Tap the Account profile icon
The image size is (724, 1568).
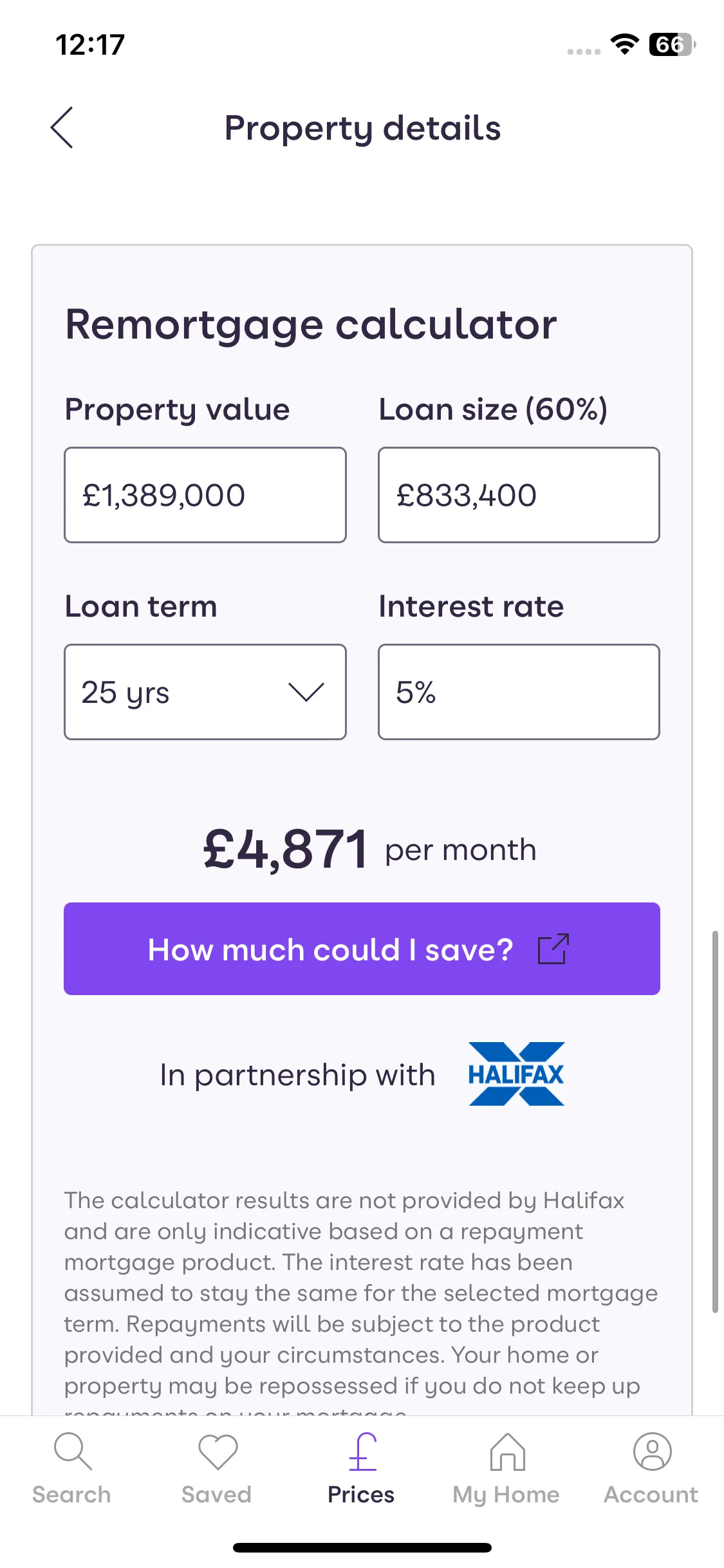(652, 1451)
